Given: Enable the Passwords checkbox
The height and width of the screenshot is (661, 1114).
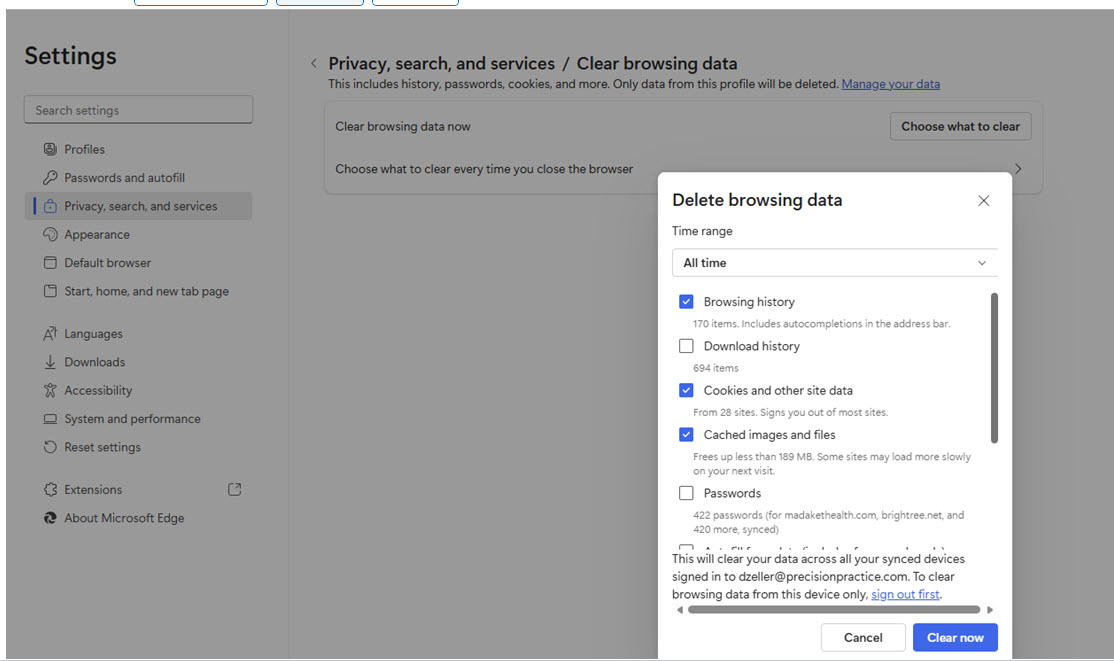Looking at the screenshot, I should [686, 493].
